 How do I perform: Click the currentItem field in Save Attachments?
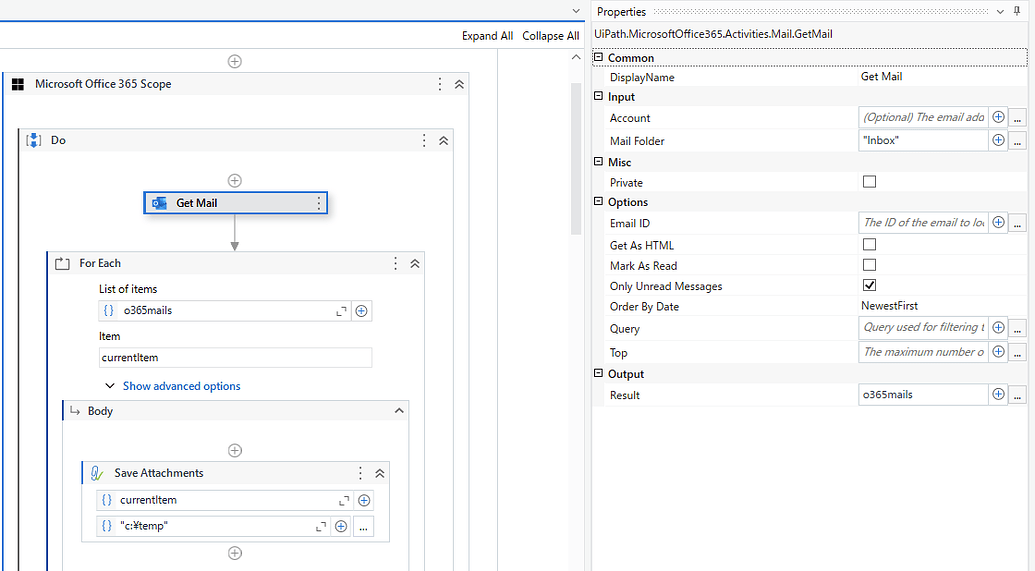224,500
